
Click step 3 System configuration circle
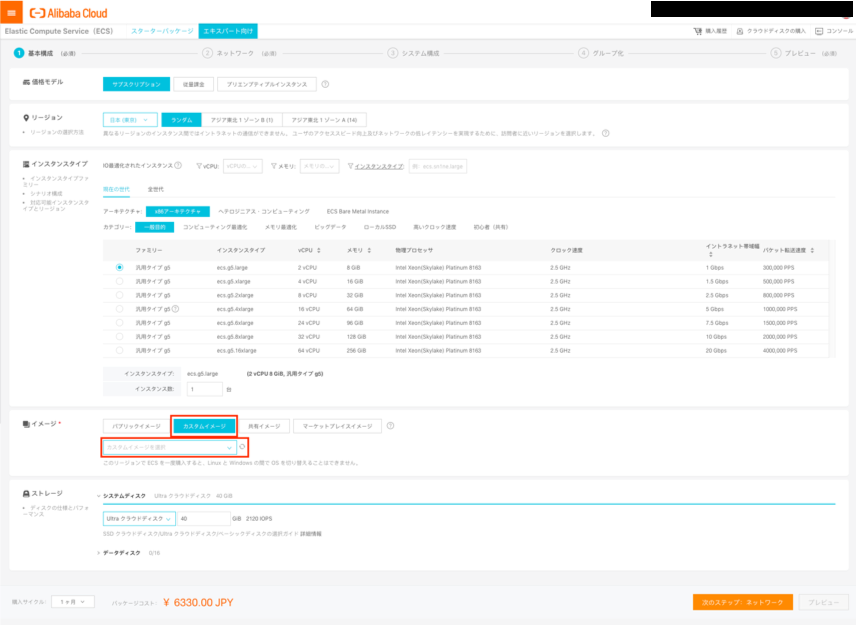(393, 53)
